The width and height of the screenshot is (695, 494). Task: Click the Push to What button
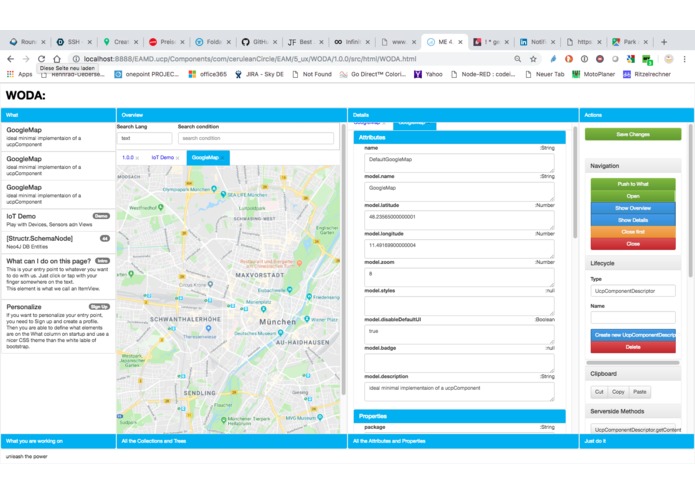coord(633,184)
